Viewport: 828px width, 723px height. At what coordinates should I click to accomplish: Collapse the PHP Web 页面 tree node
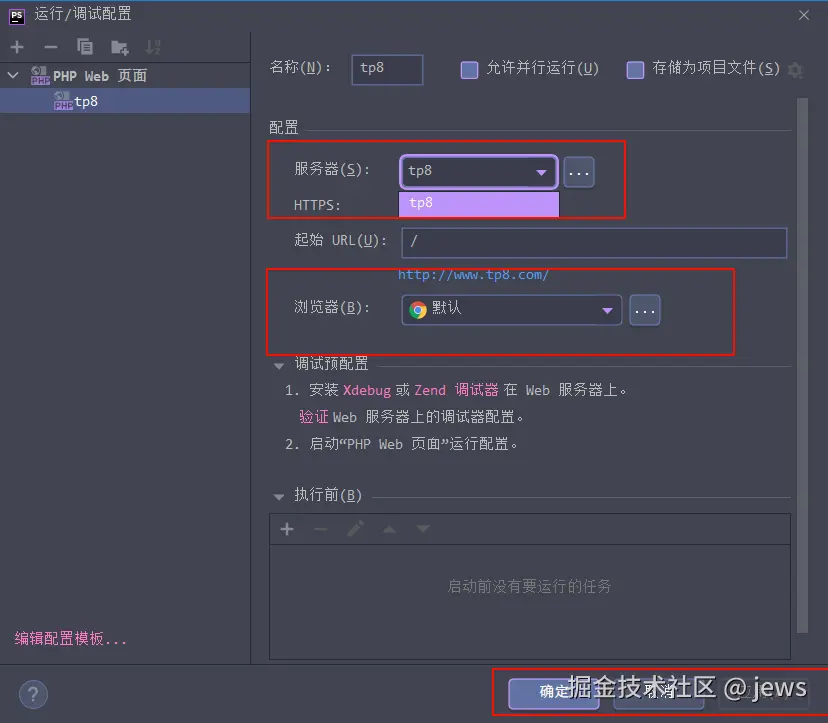tap(12, 76)
